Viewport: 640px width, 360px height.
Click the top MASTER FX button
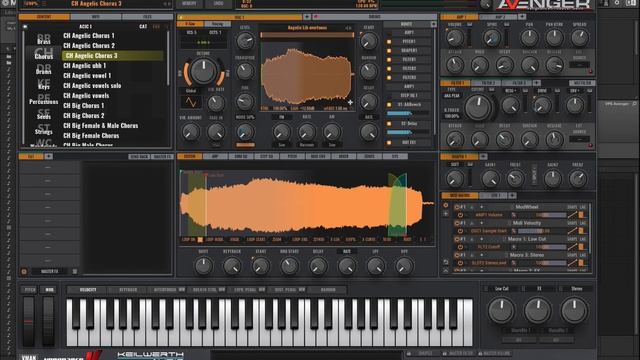(162, 157)
